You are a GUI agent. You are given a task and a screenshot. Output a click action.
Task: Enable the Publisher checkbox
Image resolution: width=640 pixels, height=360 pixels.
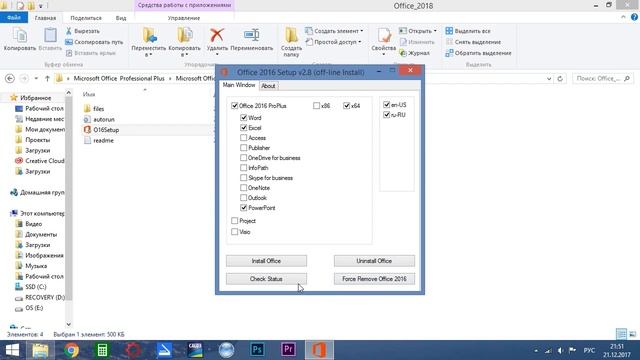[x=244, y=148]
